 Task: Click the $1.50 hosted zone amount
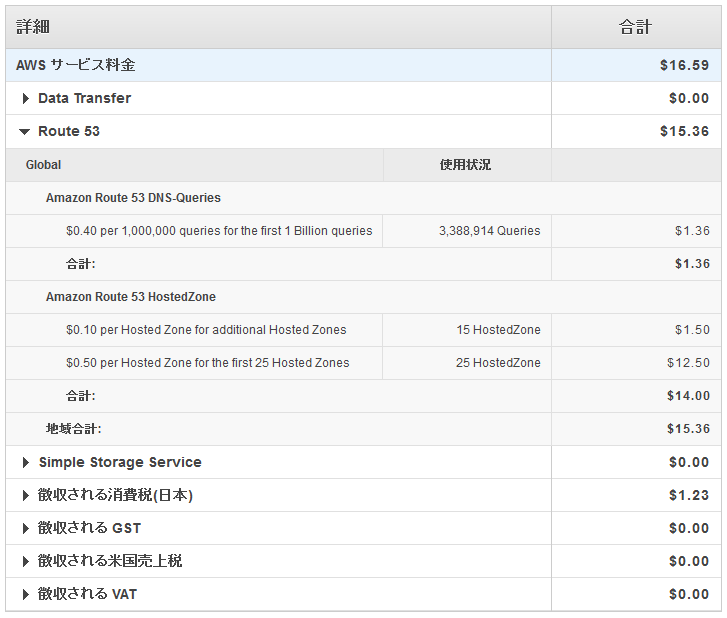[692, 330]
